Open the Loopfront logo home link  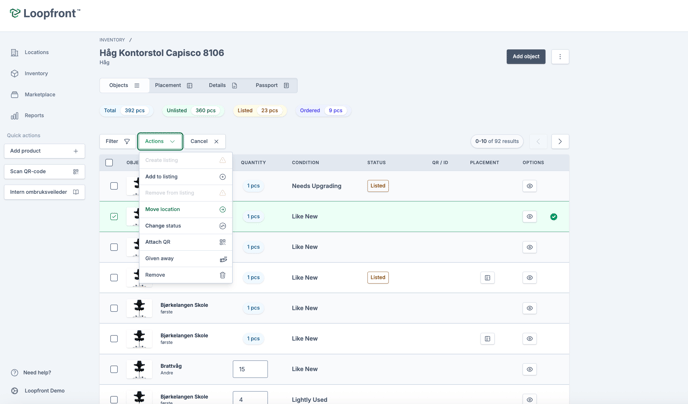click(x=45, y=14)
